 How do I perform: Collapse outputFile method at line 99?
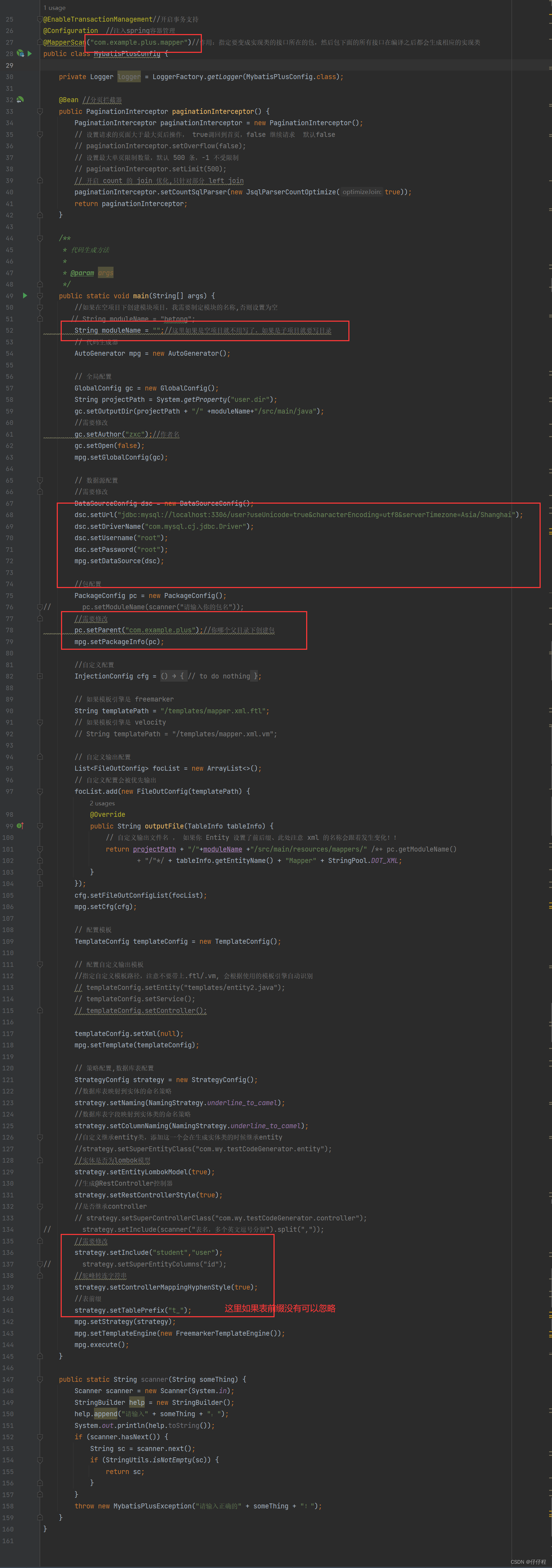click(x=40, y=826)
